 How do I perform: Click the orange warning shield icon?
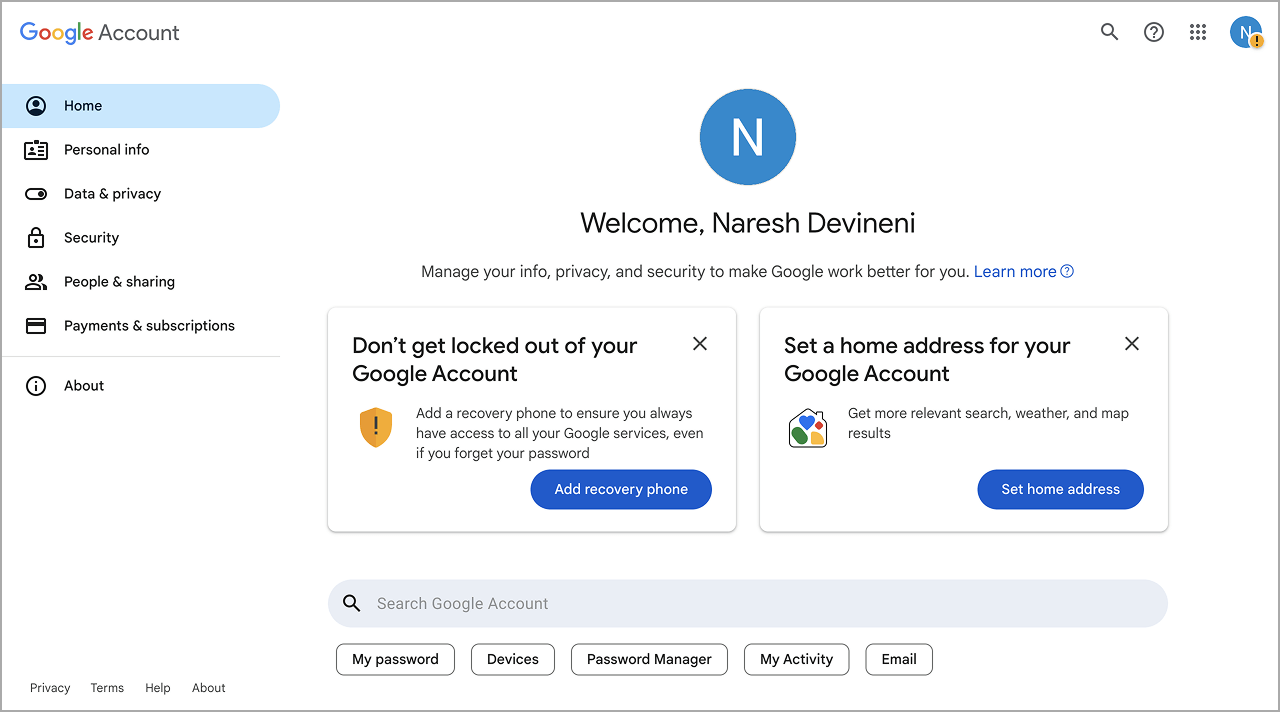click(376, 427)
